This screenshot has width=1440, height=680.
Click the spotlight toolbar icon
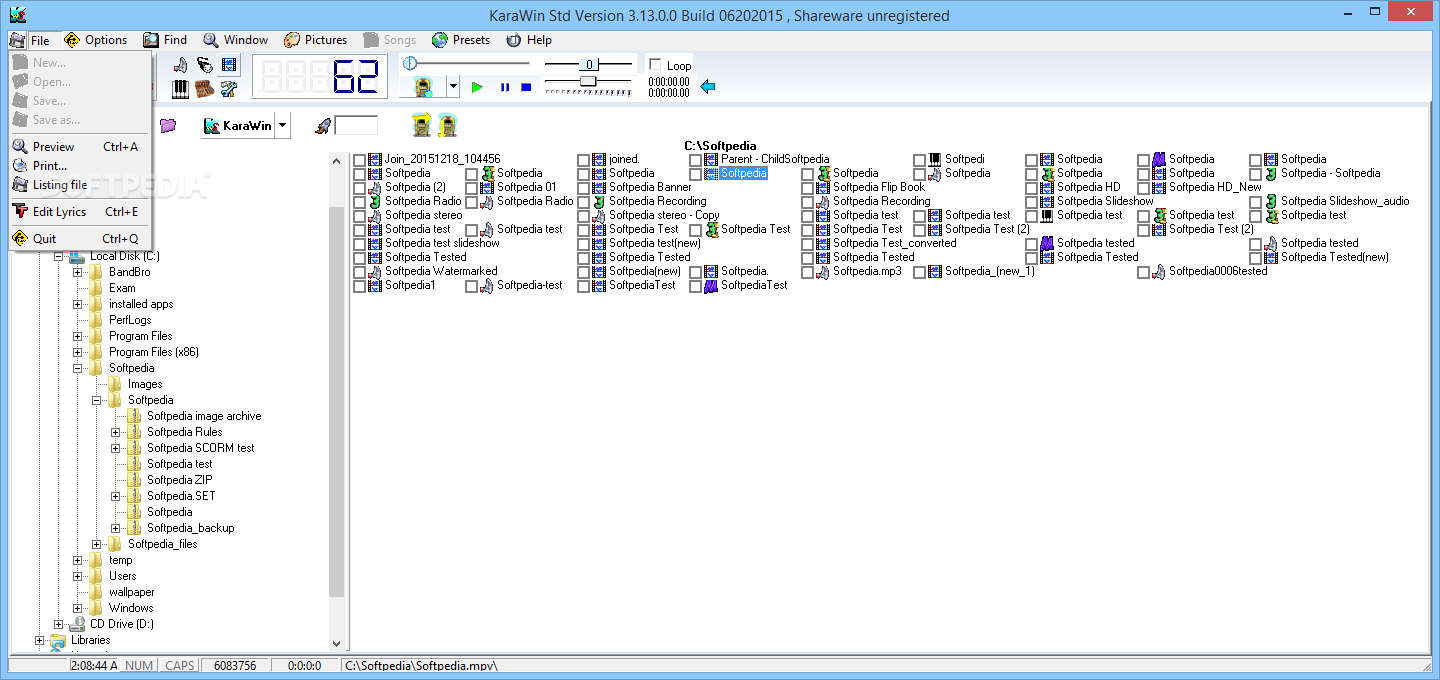pos(205,65)
